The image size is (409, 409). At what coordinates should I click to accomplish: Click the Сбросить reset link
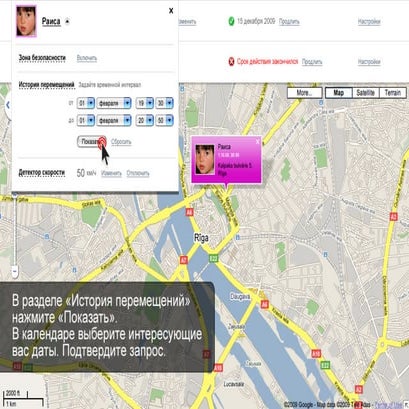(121, 142)
